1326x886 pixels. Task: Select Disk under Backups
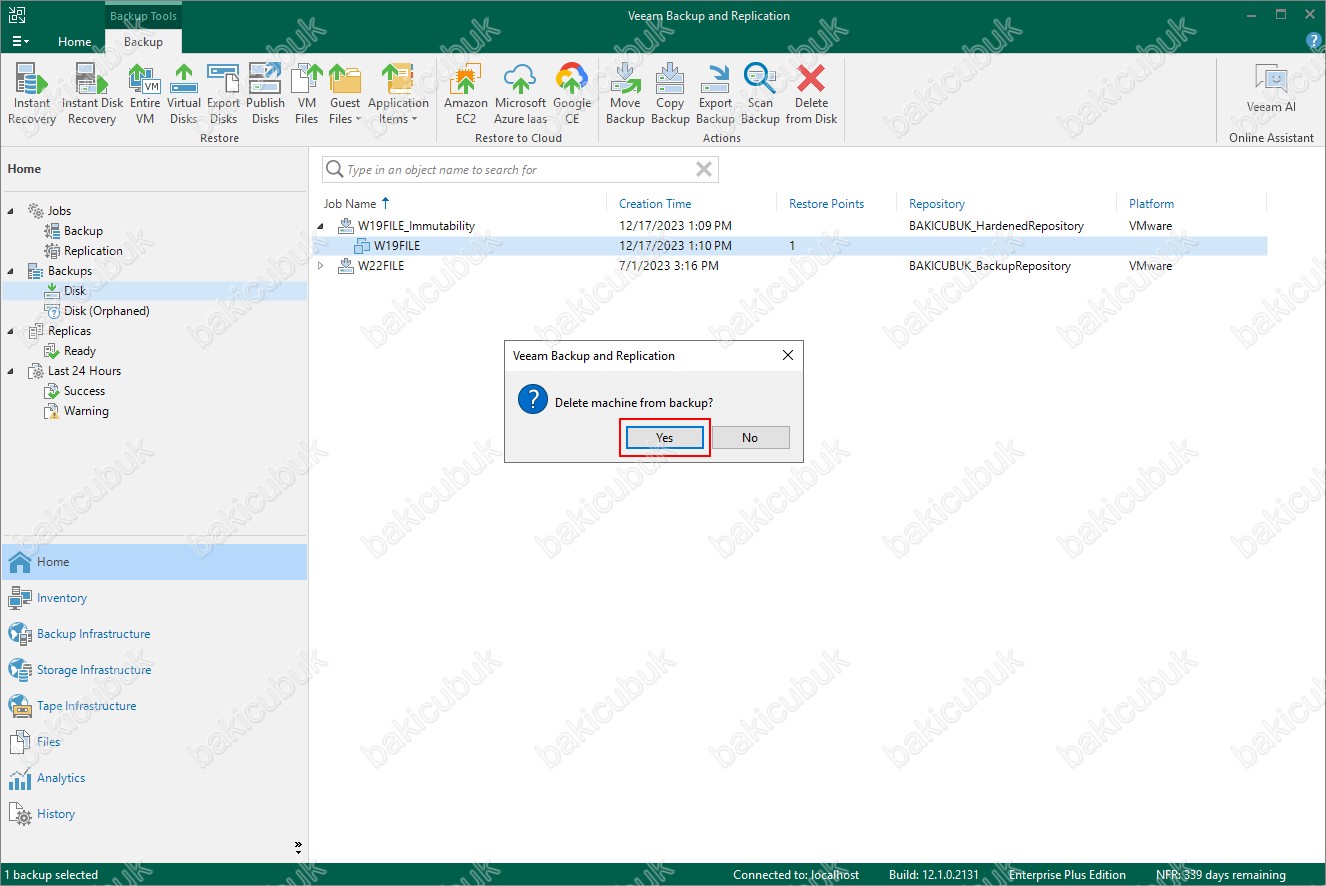(75, 291)
